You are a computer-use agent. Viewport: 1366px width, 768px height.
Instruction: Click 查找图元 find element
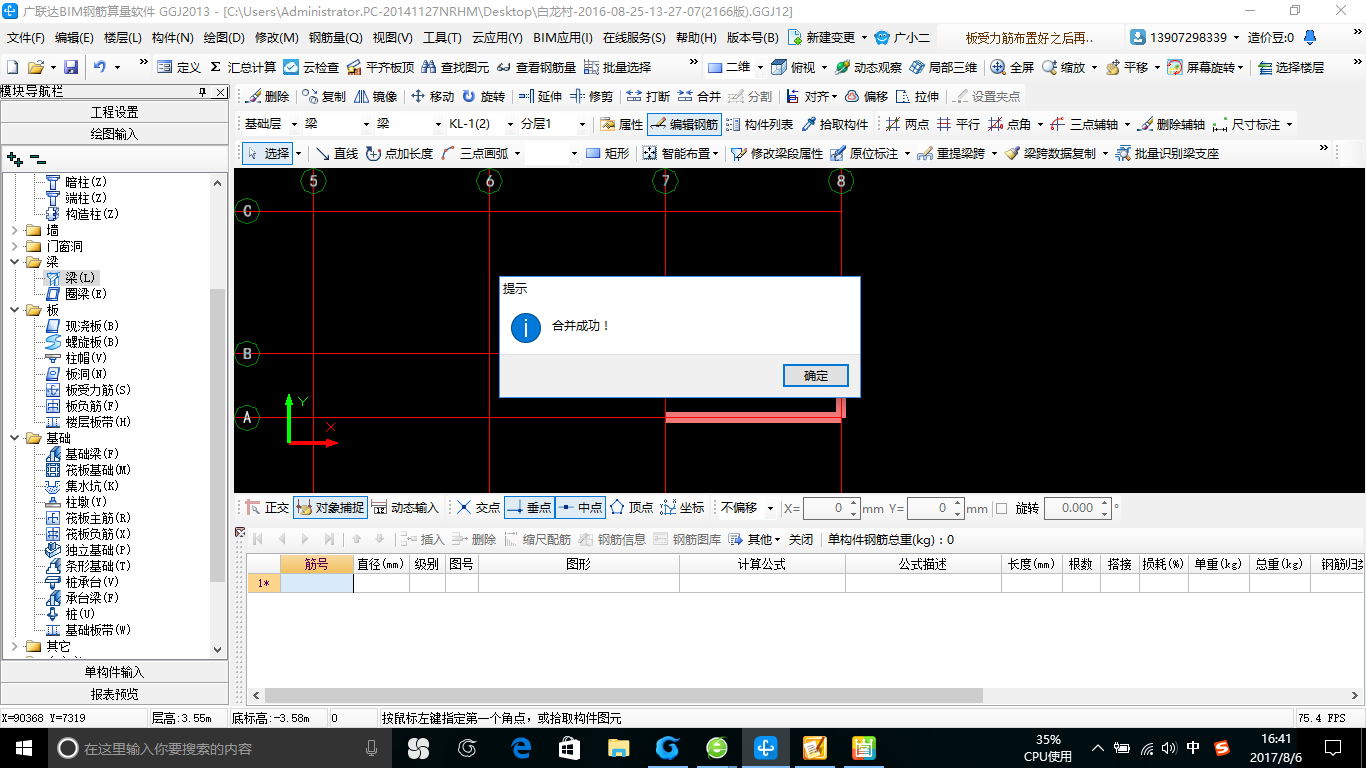point(455,67)
